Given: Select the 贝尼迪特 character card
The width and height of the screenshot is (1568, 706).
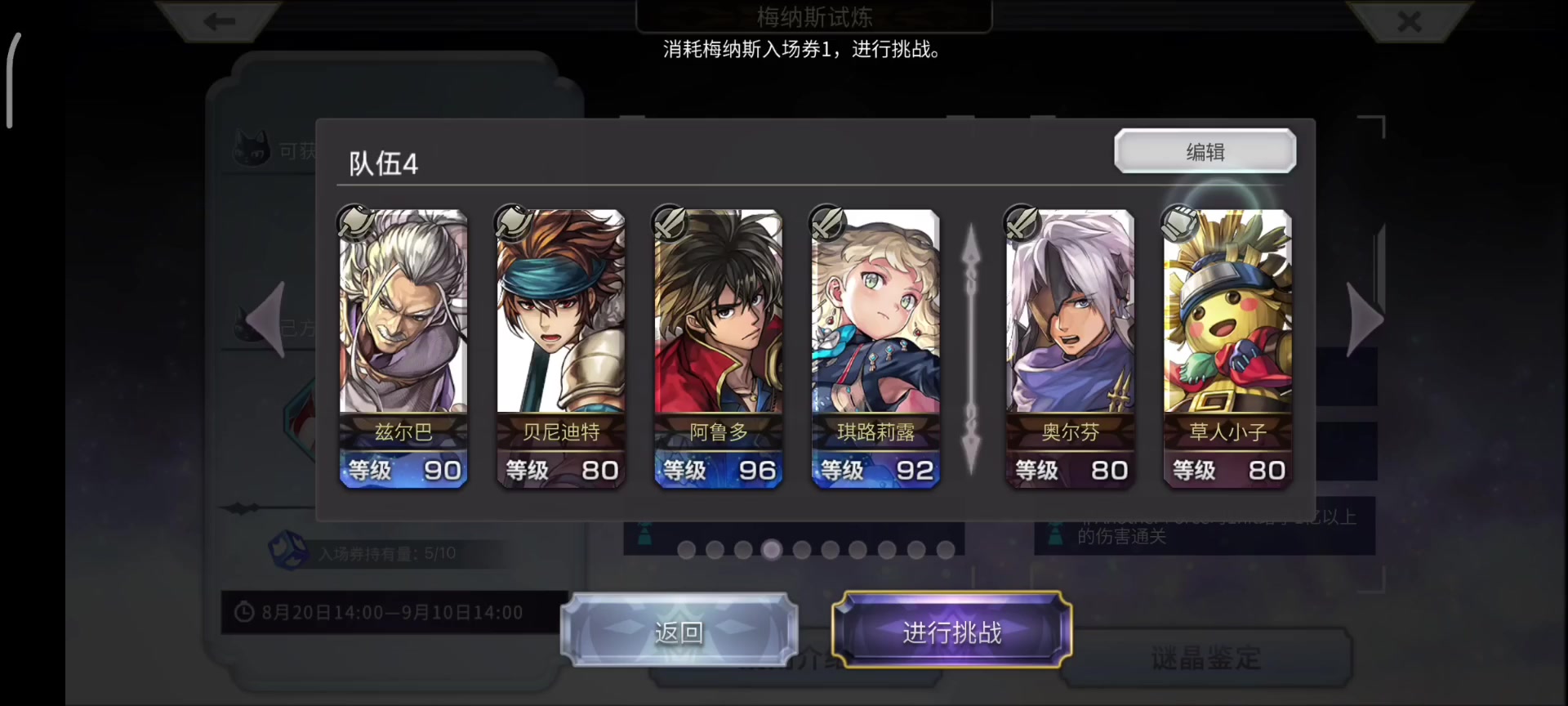Looking at the screenshot, I should point(561,349).
